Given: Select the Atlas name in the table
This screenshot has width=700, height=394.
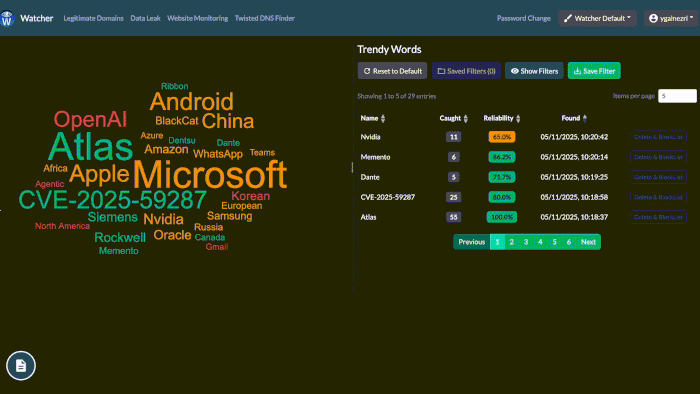Looking at the screenshot, I should pyautogui.click(x=368, y=217).
